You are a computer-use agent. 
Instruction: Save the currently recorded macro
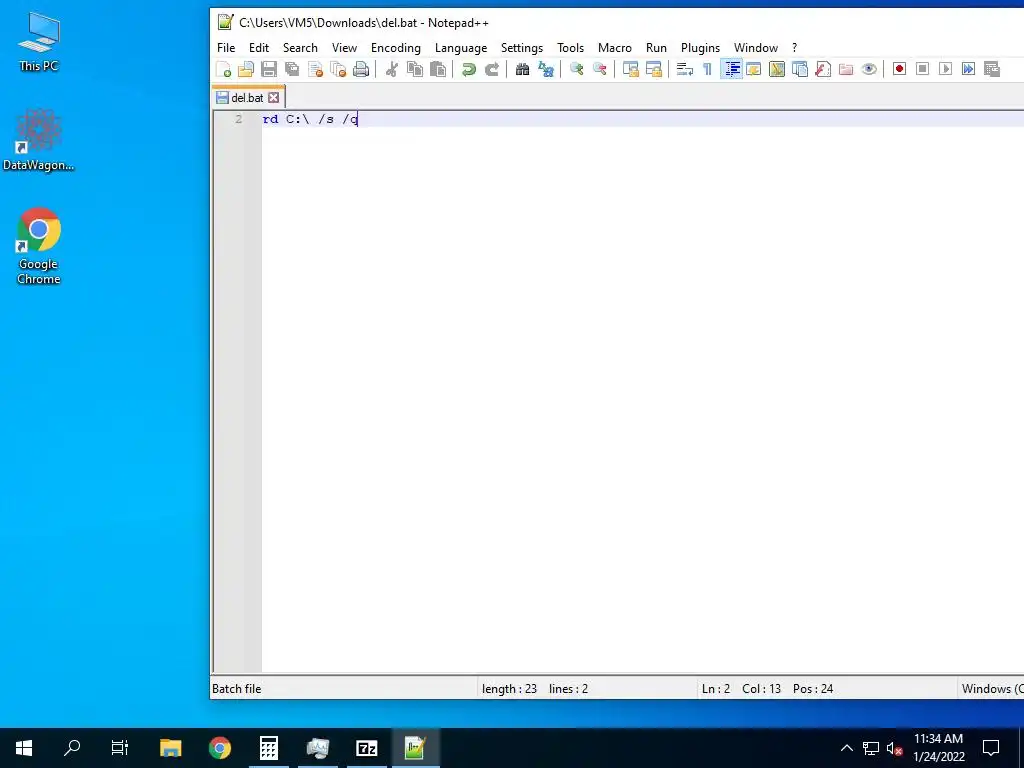[991, 69]
